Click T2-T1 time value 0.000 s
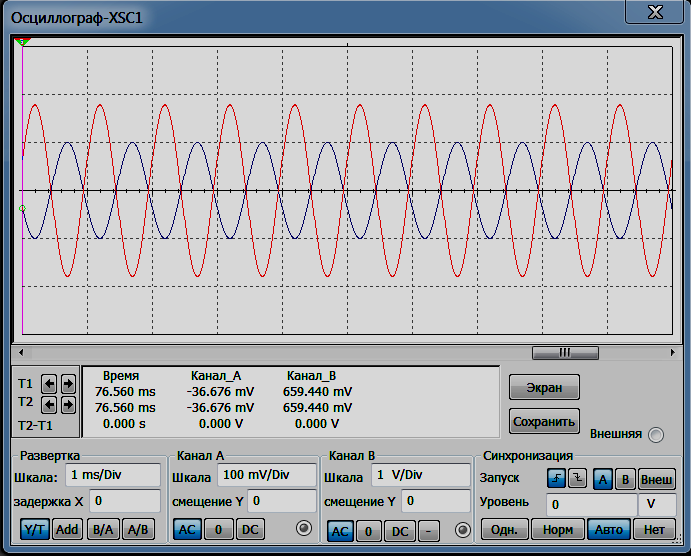 pyautogui.click(x=124, y=424)
